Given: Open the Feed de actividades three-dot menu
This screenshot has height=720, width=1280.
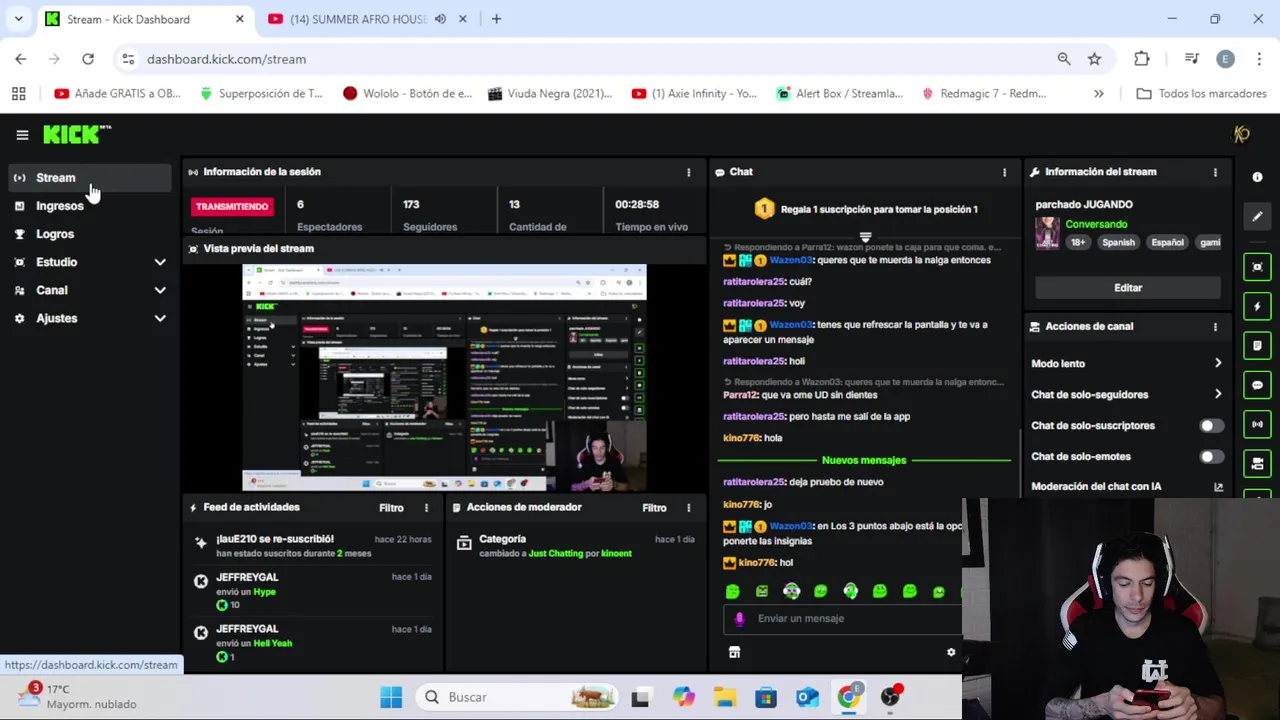Looking at the screenshot, I should pyautogui.click(x=426, y=508).
